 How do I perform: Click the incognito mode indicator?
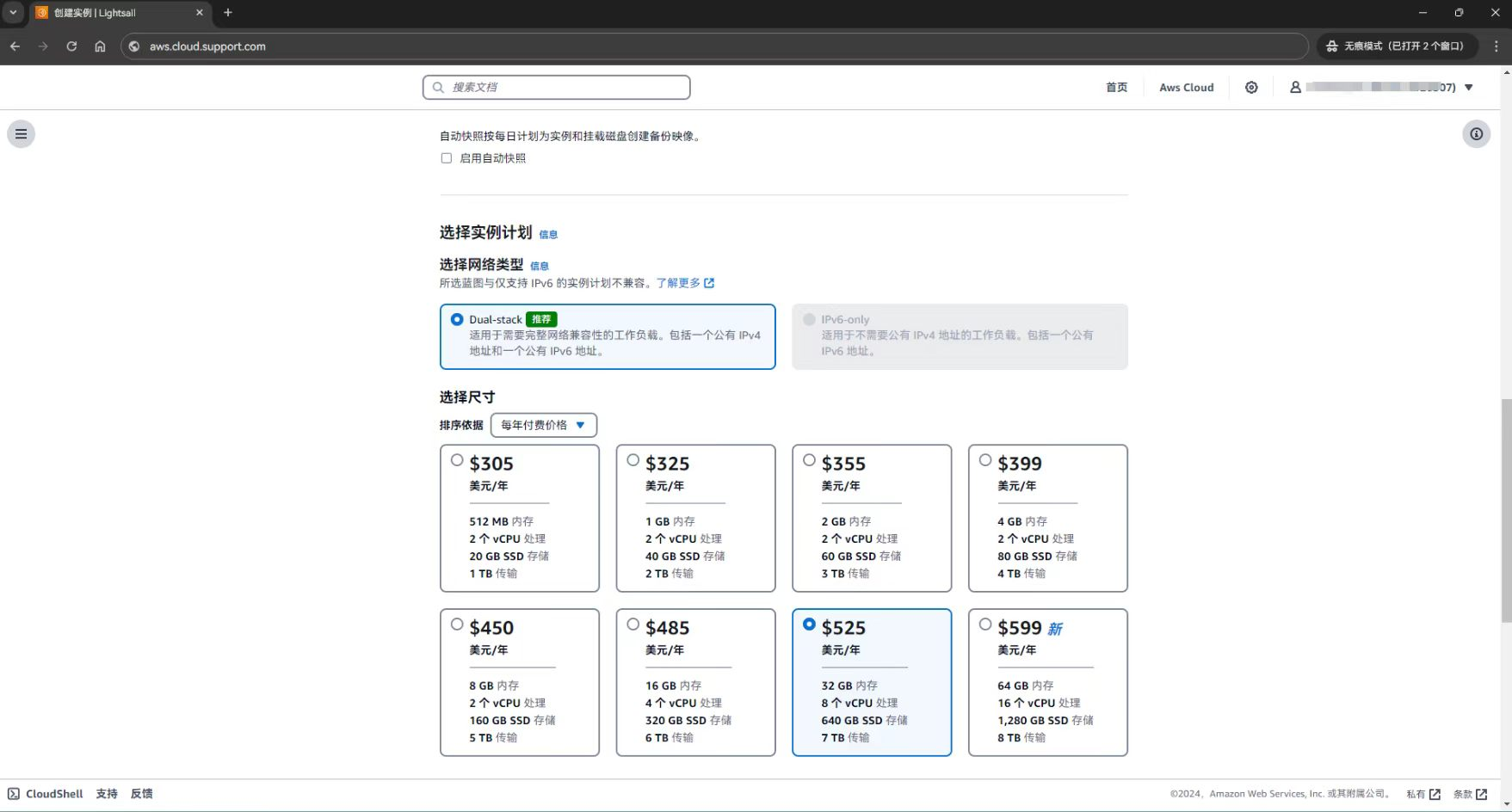(1397, 46)
